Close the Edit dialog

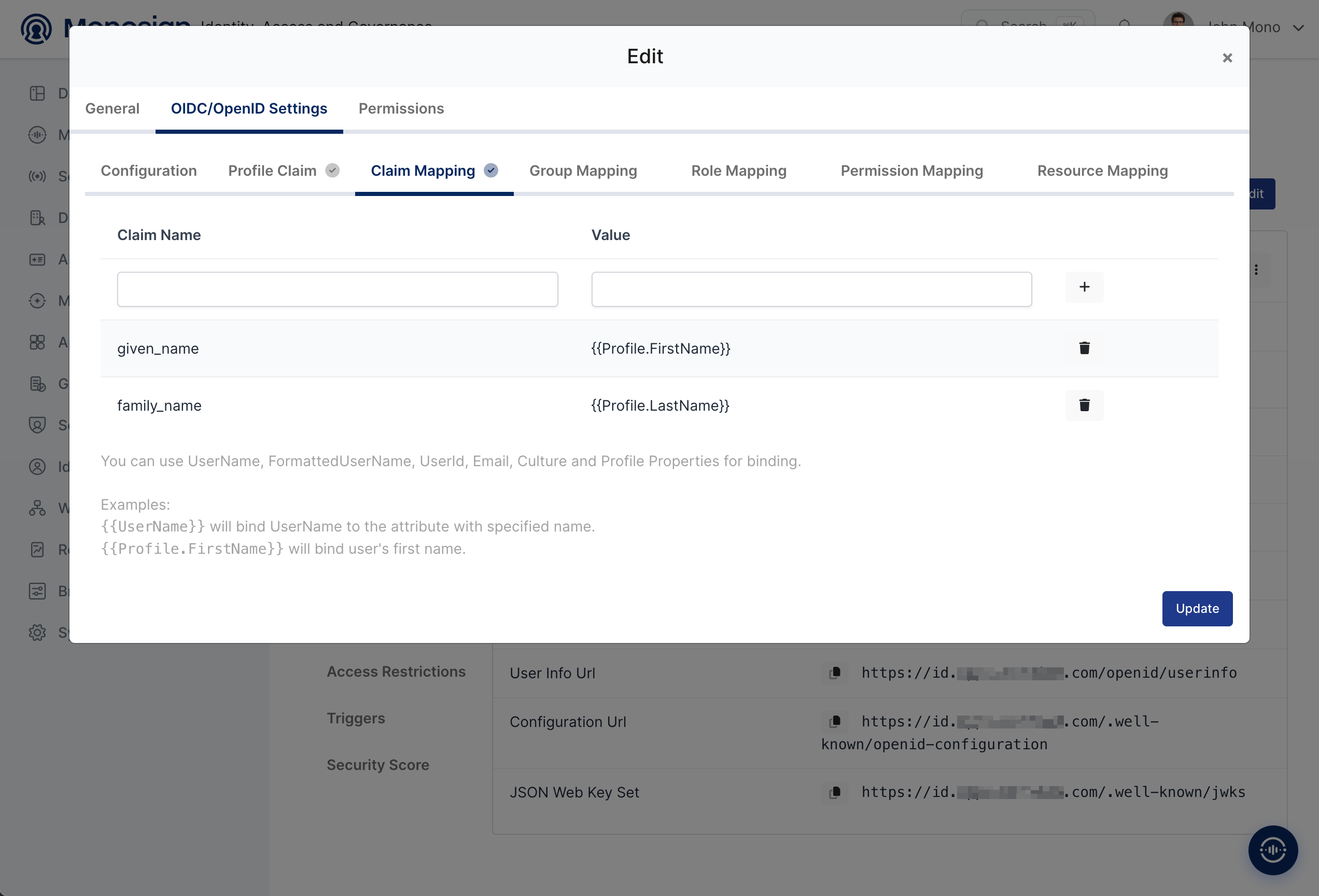[1227, 58]
